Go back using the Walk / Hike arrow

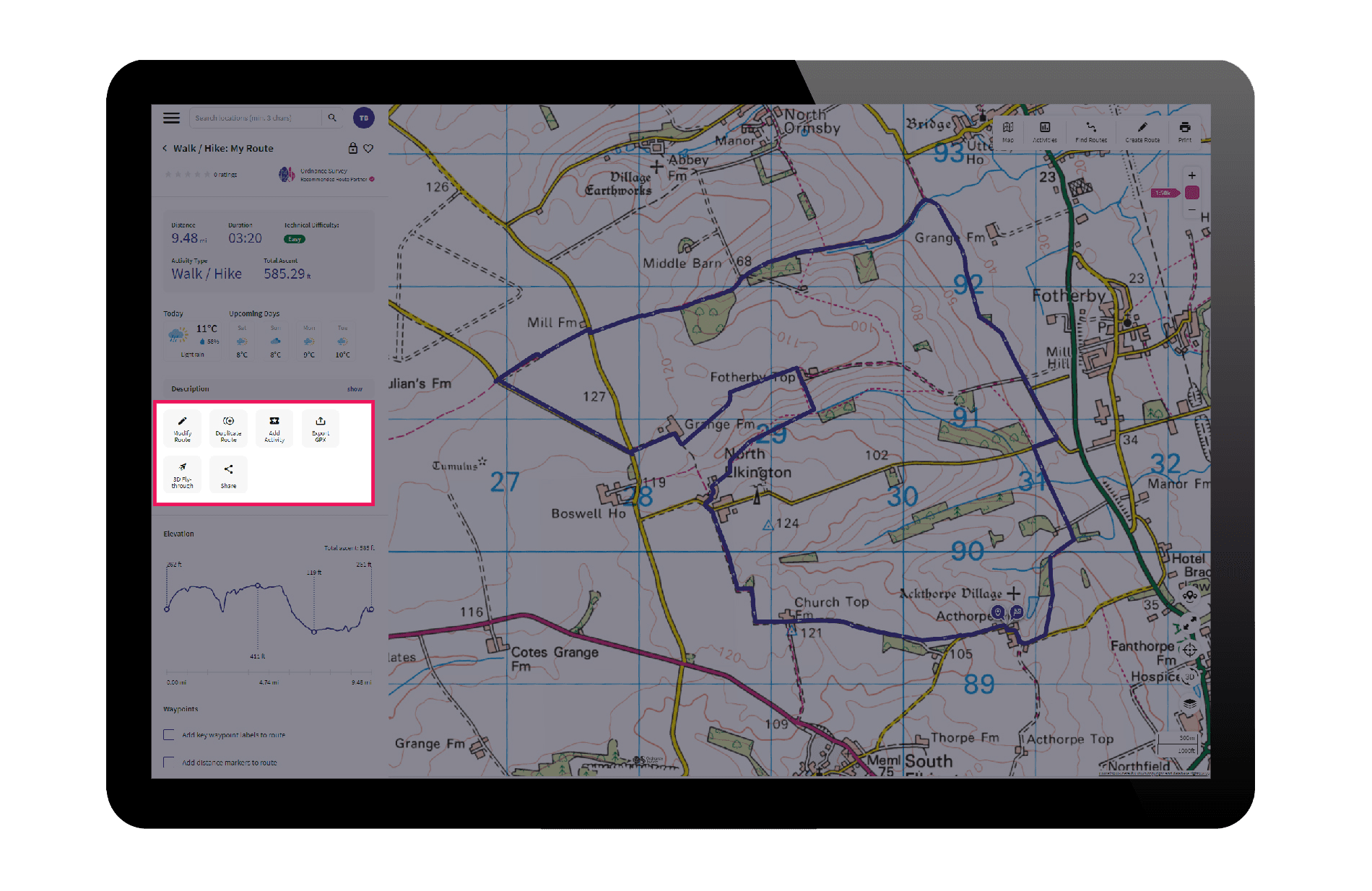click(x=165, y=148)
